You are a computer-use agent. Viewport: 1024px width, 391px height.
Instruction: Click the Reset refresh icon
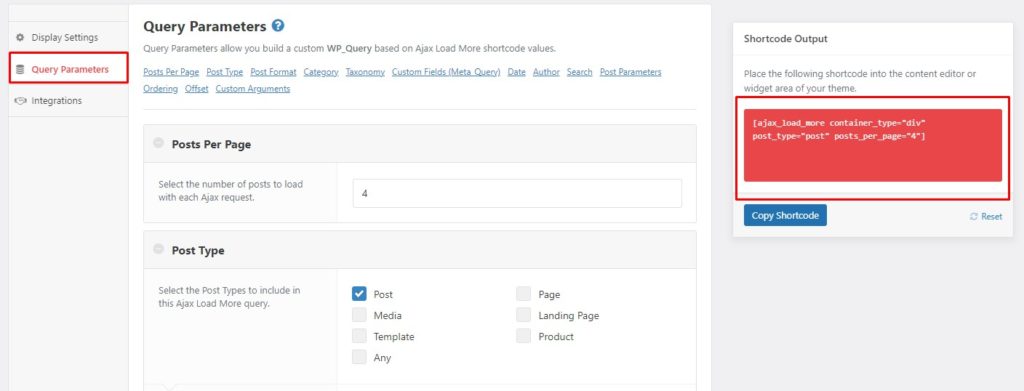tap(974, 216)
